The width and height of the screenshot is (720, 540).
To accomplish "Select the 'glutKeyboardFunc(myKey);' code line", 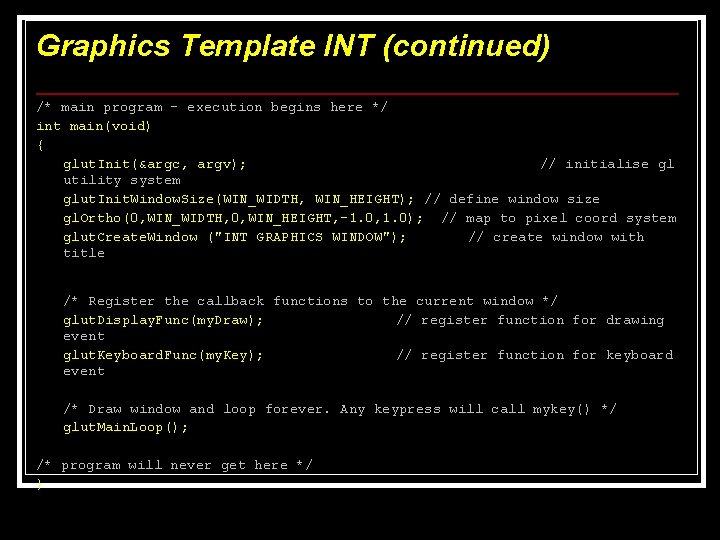I will point(163,355).
